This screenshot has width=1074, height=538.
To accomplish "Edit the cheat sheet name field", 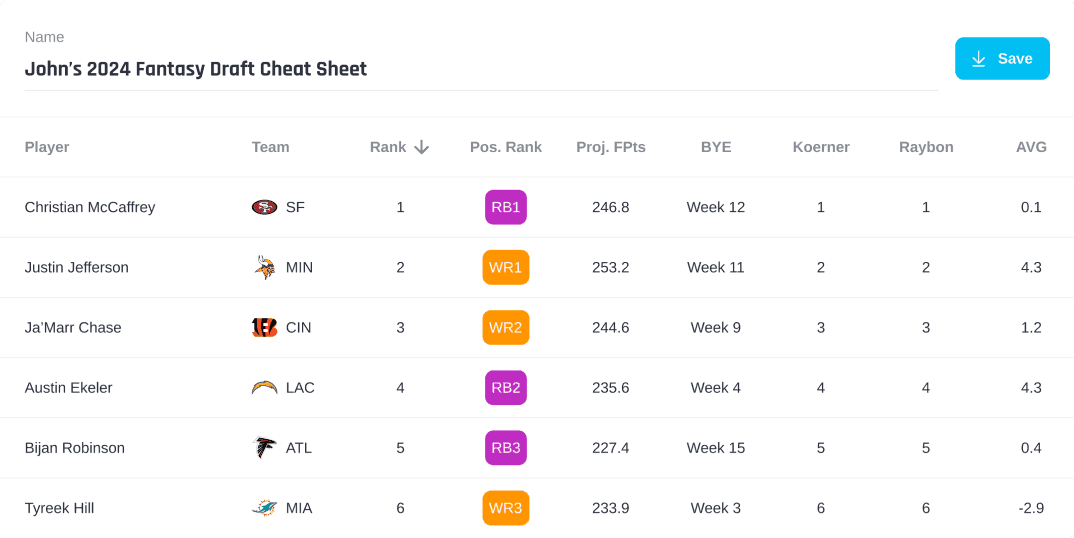I will pyautogui.click(x=480, y=69).
